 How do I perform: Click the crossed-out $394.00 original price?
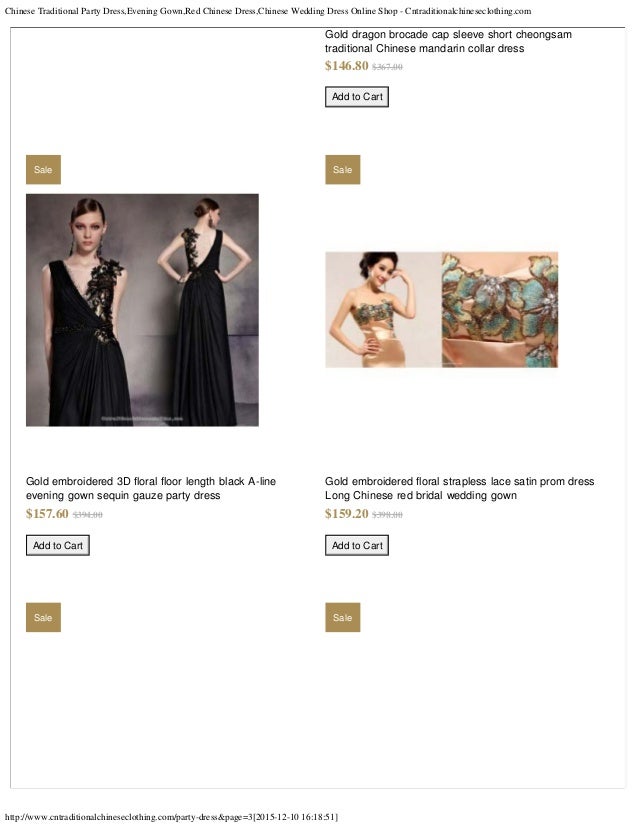click(x=87, y=515)
